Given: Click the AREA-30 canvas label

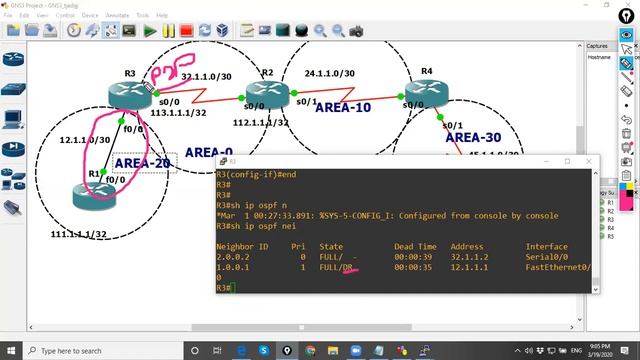Looking at the screenshot, I should coord(473,137).
